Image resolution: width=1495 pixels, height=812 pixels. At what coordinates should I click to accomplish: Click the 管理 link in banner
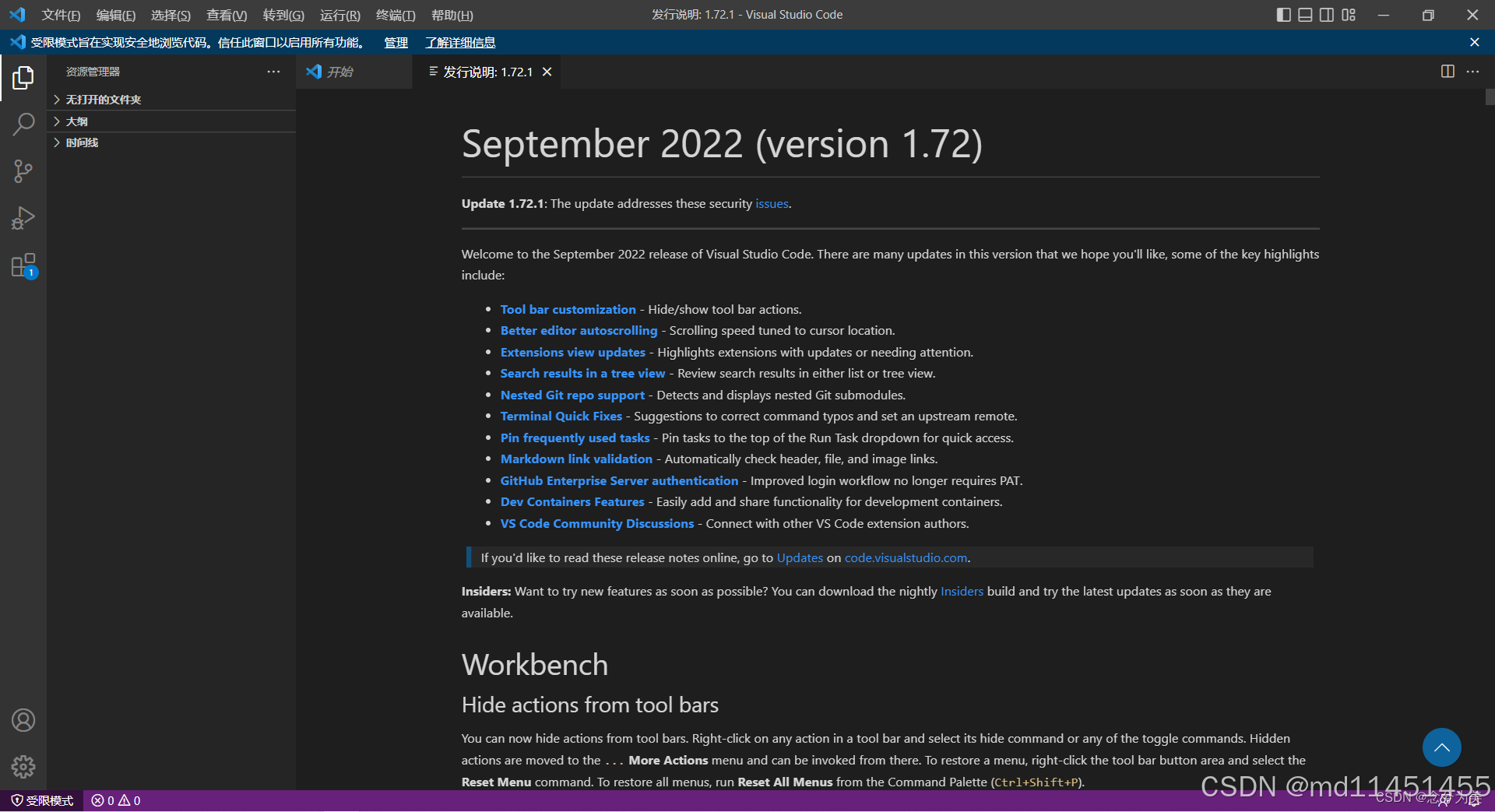tap(396, 43)
